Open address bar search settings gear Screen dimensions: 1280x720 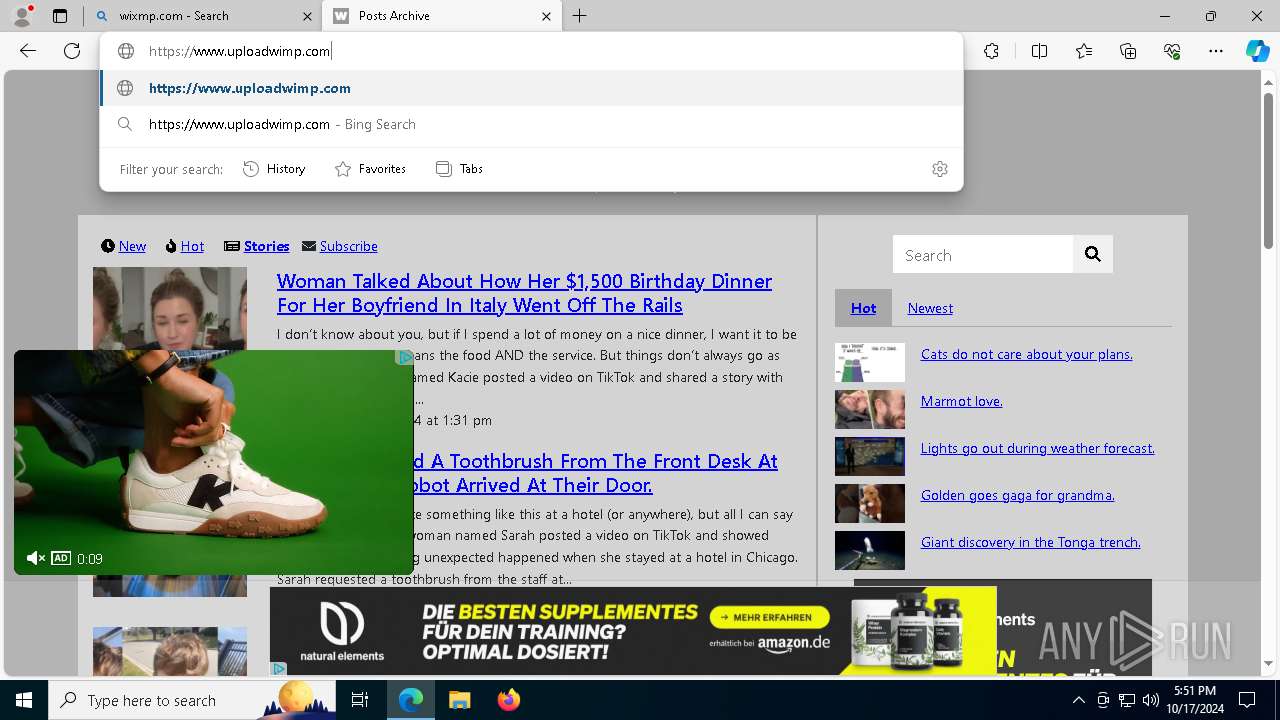(939, 169)
